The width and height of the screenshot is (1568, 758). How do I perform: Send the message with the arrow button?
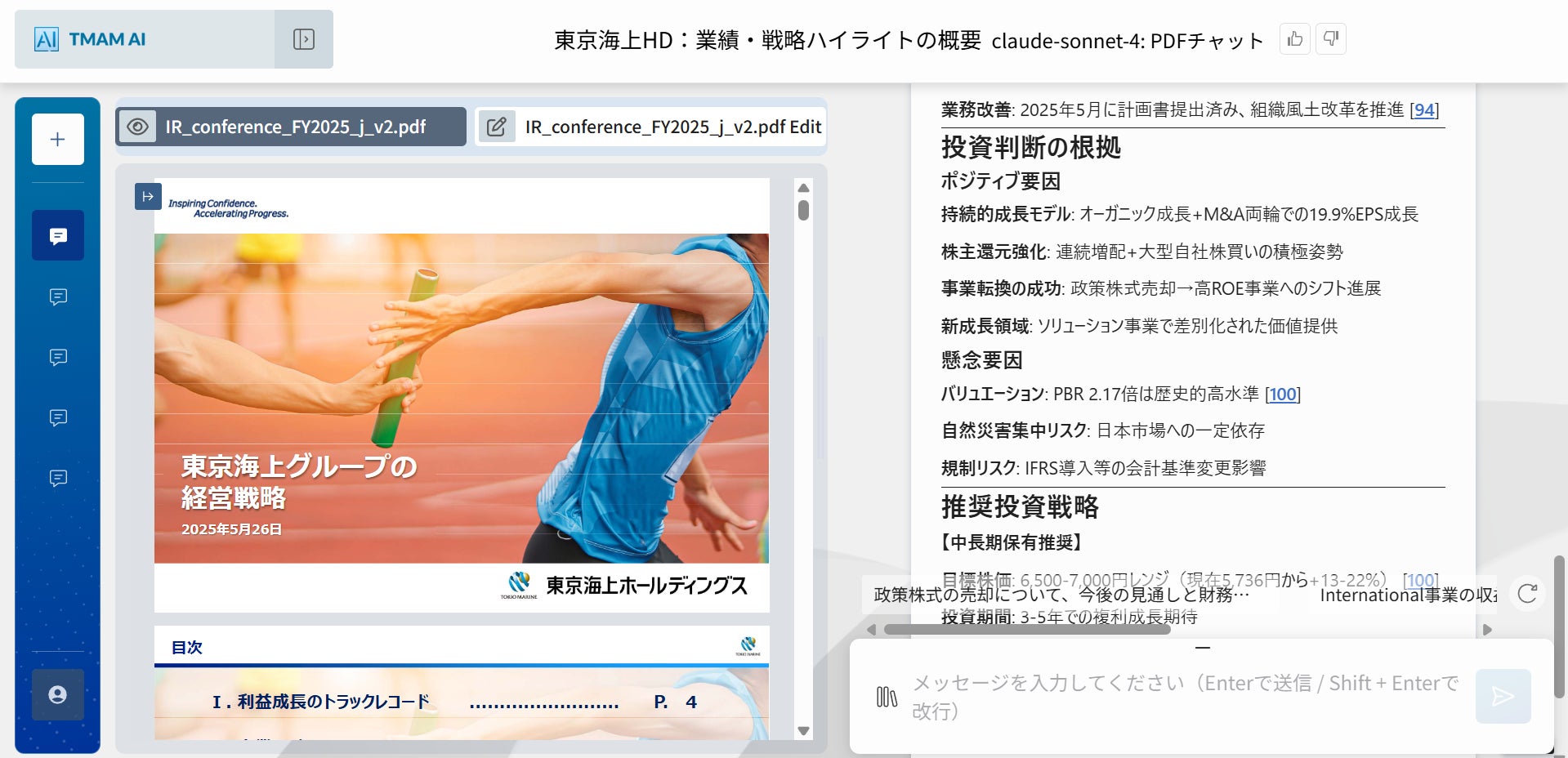(1503, 696)
